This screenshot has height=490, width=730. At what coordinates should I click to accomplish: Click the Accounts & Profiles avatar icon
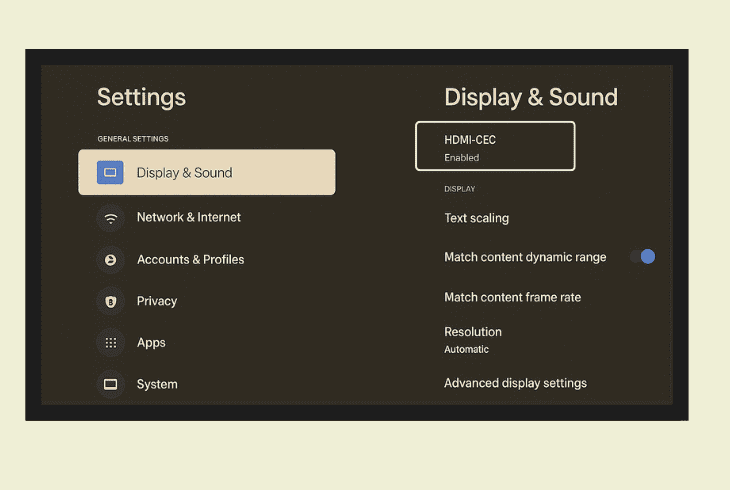coord(110,260)
